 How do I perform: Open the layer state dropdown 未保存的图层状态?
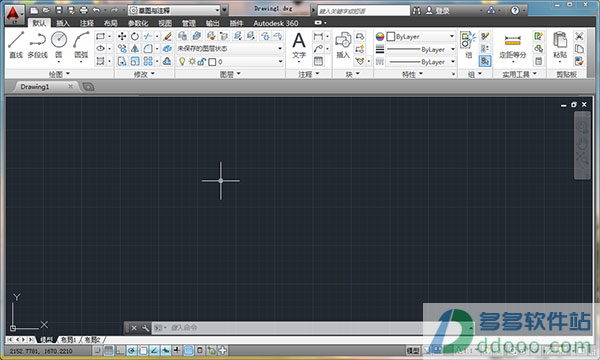[x=230, y=49]
